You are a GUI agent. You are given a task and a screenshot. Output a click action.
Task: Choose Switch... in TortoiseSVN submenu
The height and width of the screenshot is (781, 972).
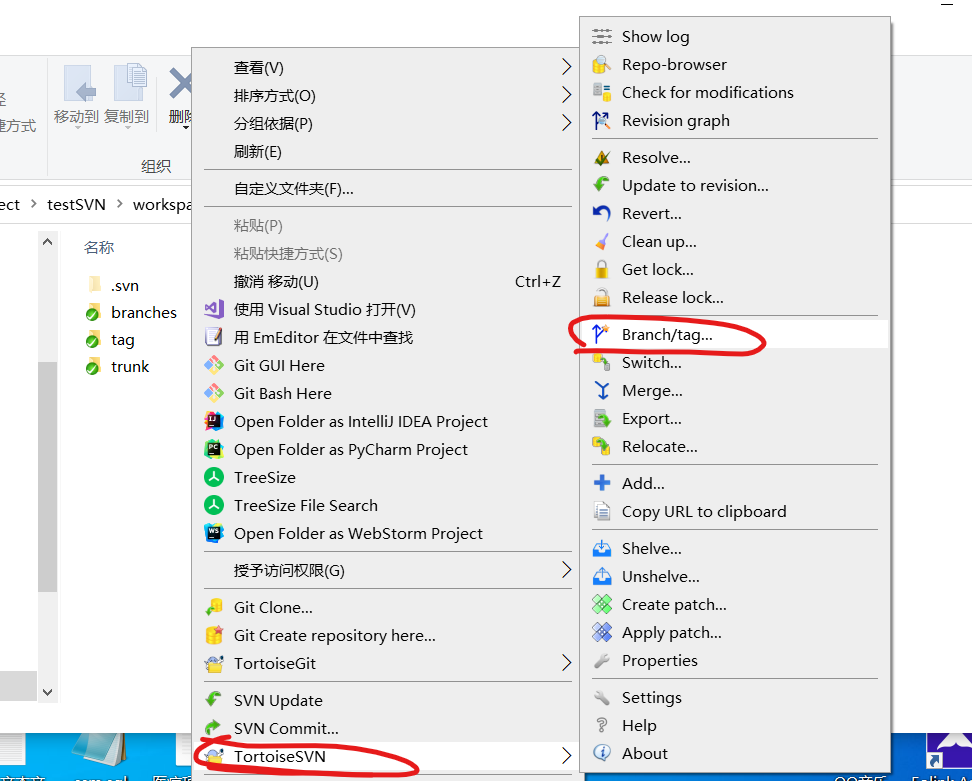coord(735,363)
